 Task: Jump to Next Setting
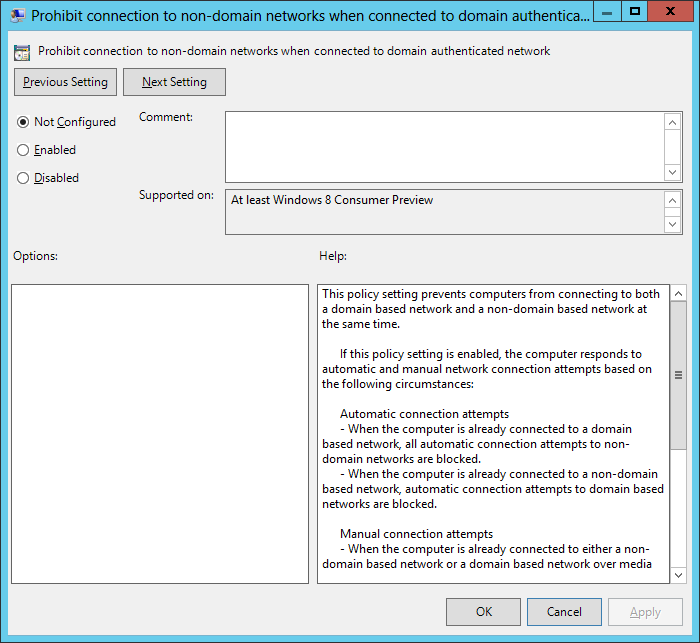tap(174, 82)
